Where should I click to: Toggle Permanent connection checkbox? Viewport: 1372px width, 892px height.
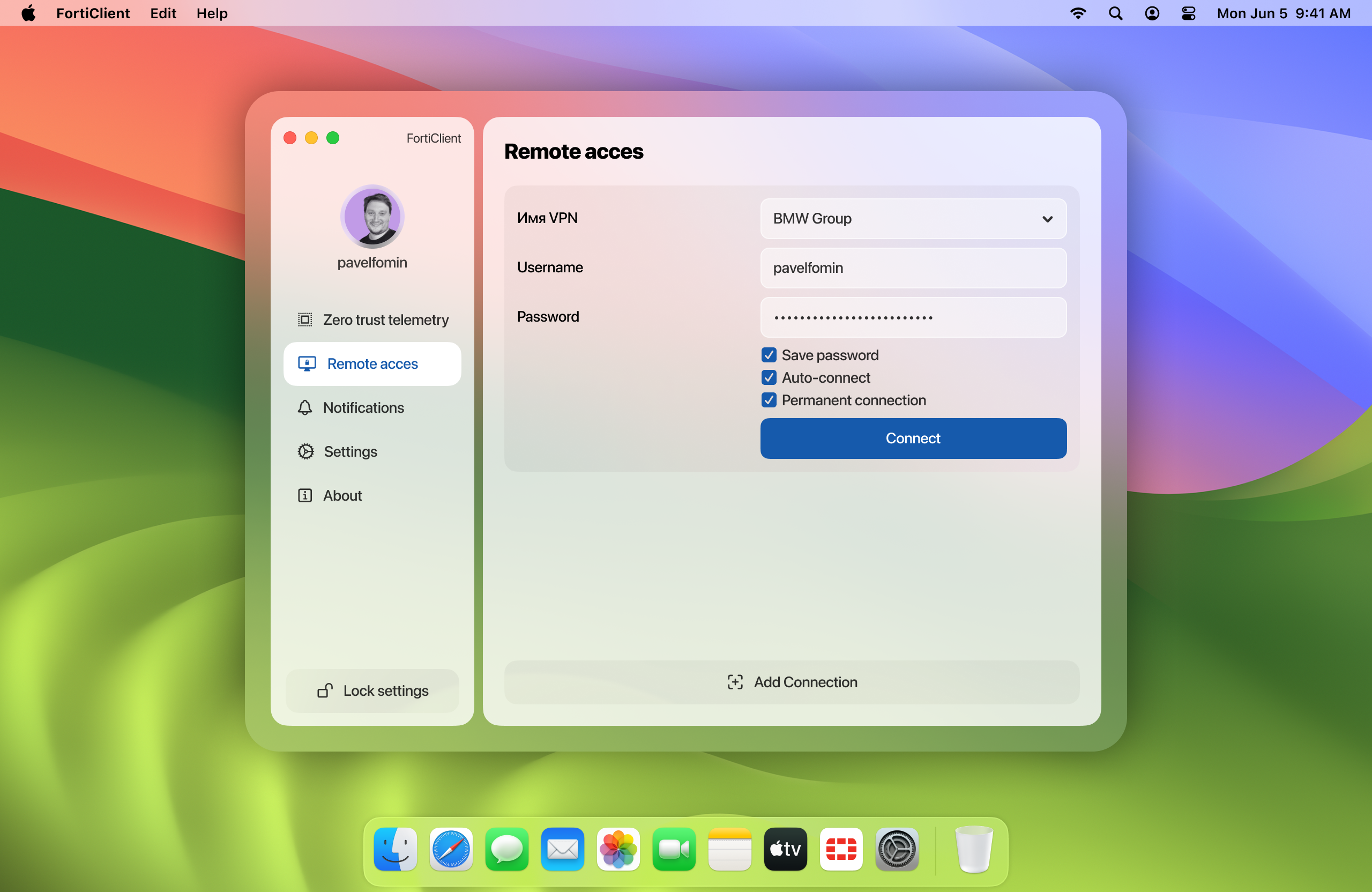pyautogui.click(x=769, y=400)
